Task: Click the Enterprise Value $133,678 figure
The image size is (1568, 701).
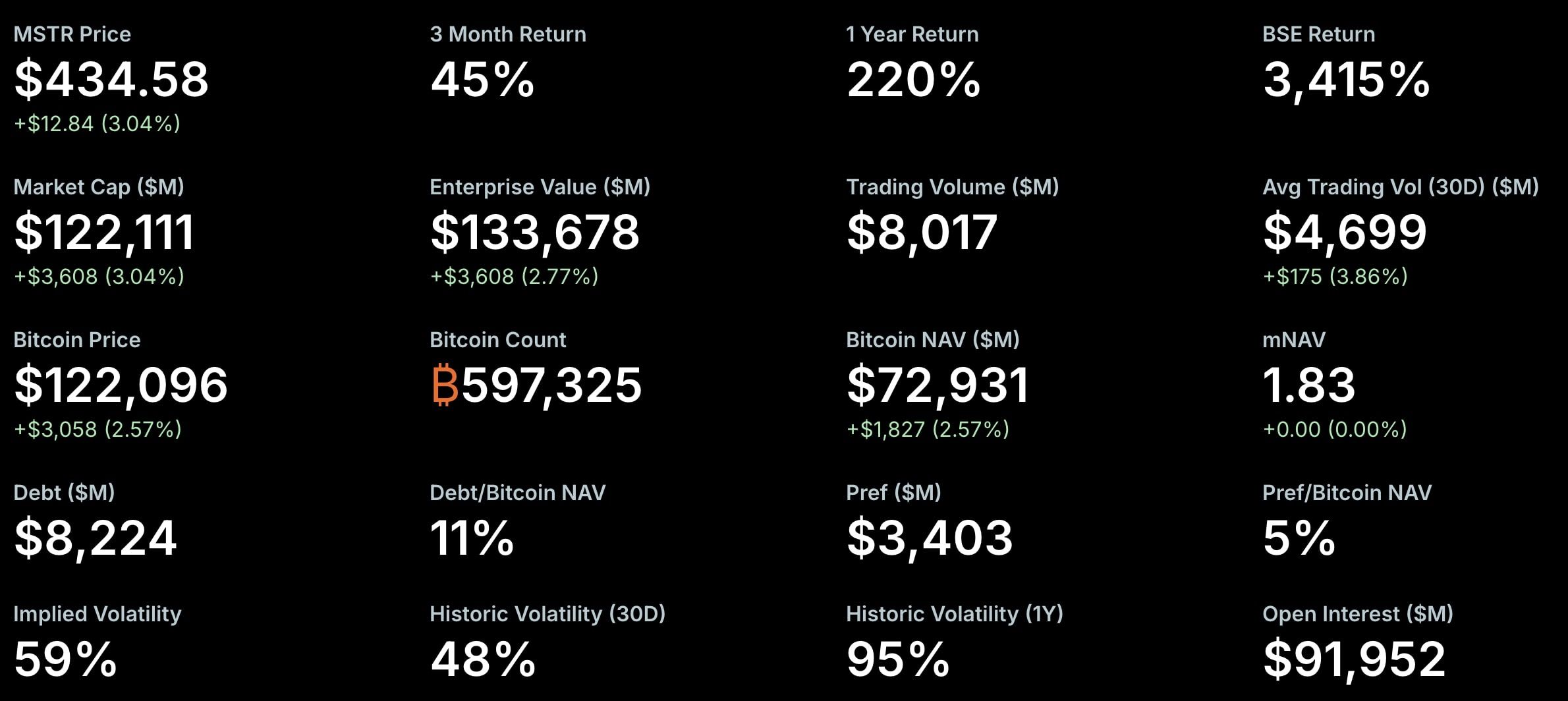Action: tap(534, 233)
